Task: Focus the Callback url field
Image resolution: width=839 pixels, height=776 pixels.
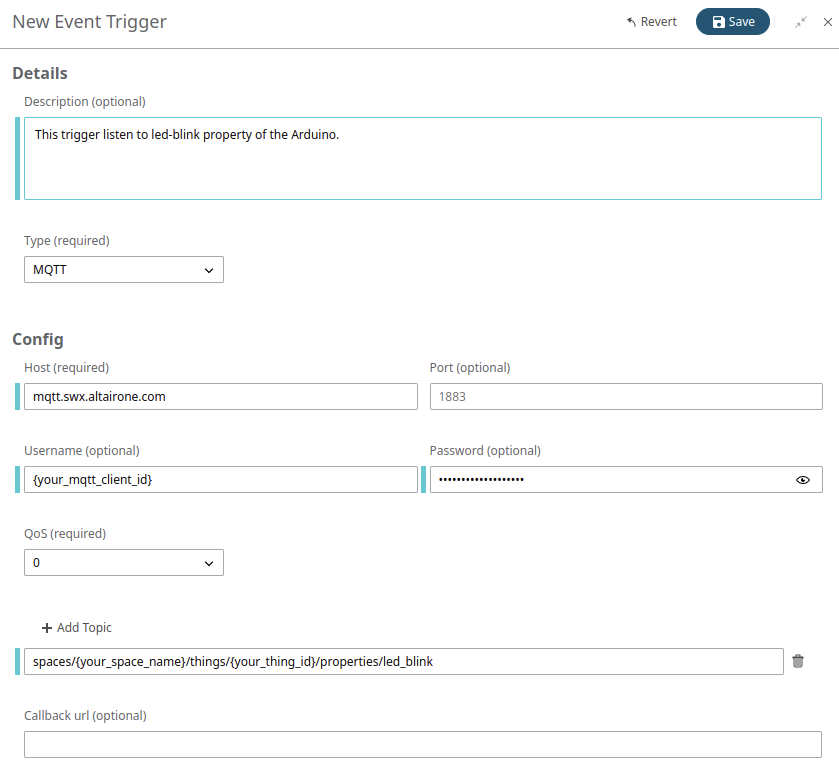Action: (x=422, y=745)
